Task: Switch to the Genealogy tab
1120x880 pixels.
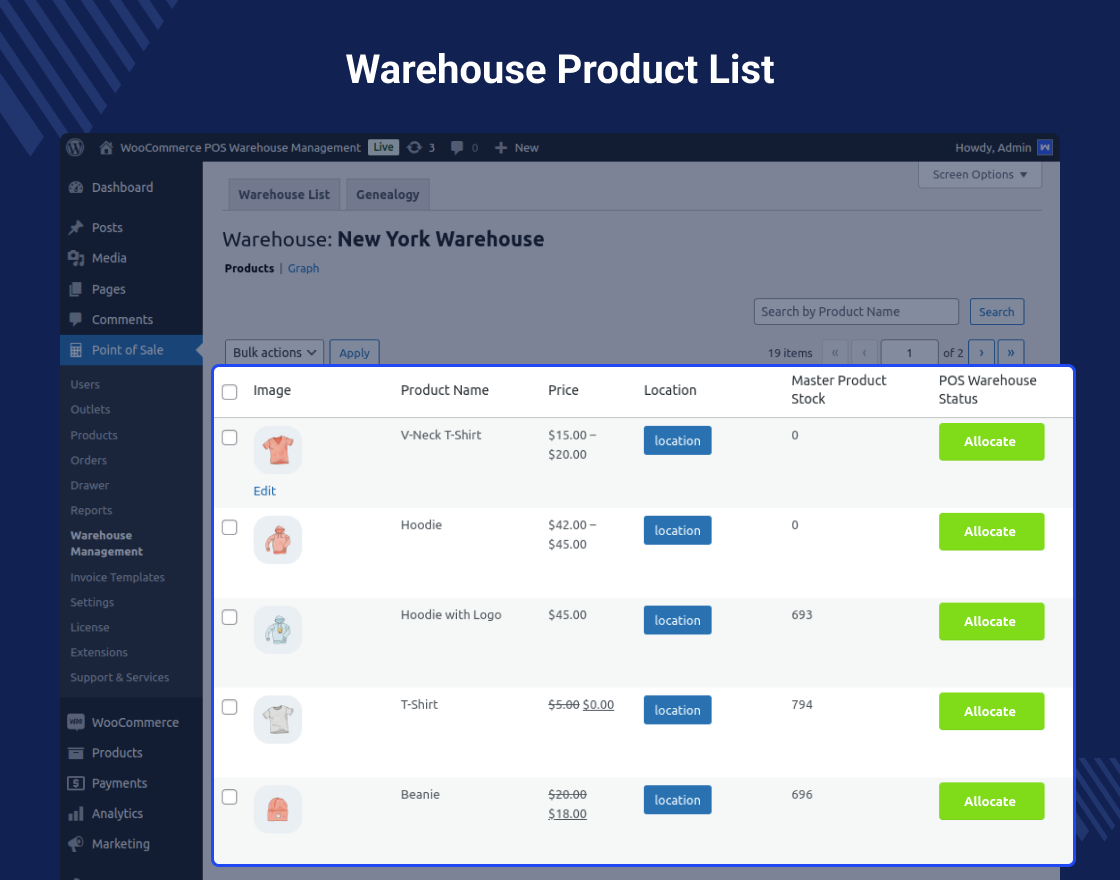Action: [387, 194]
